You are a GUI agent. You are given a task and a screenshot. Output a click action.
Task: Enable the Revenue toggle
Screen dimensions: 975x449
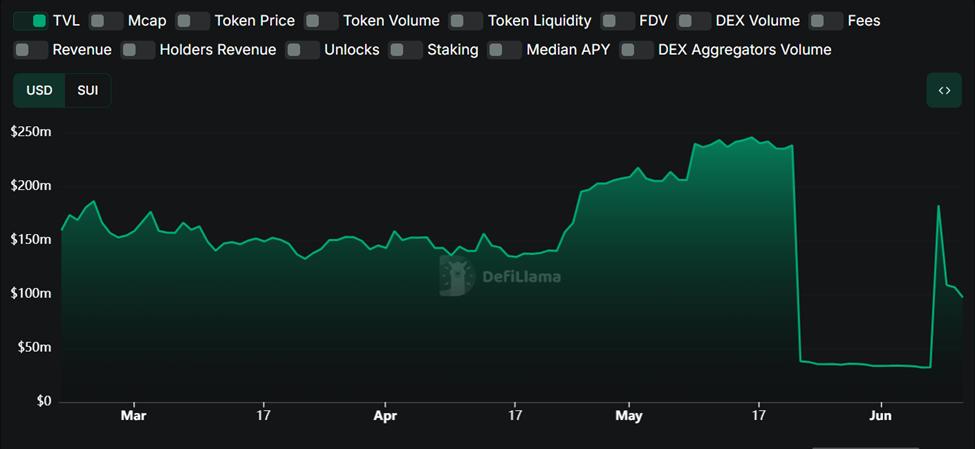tap(30, 49)
